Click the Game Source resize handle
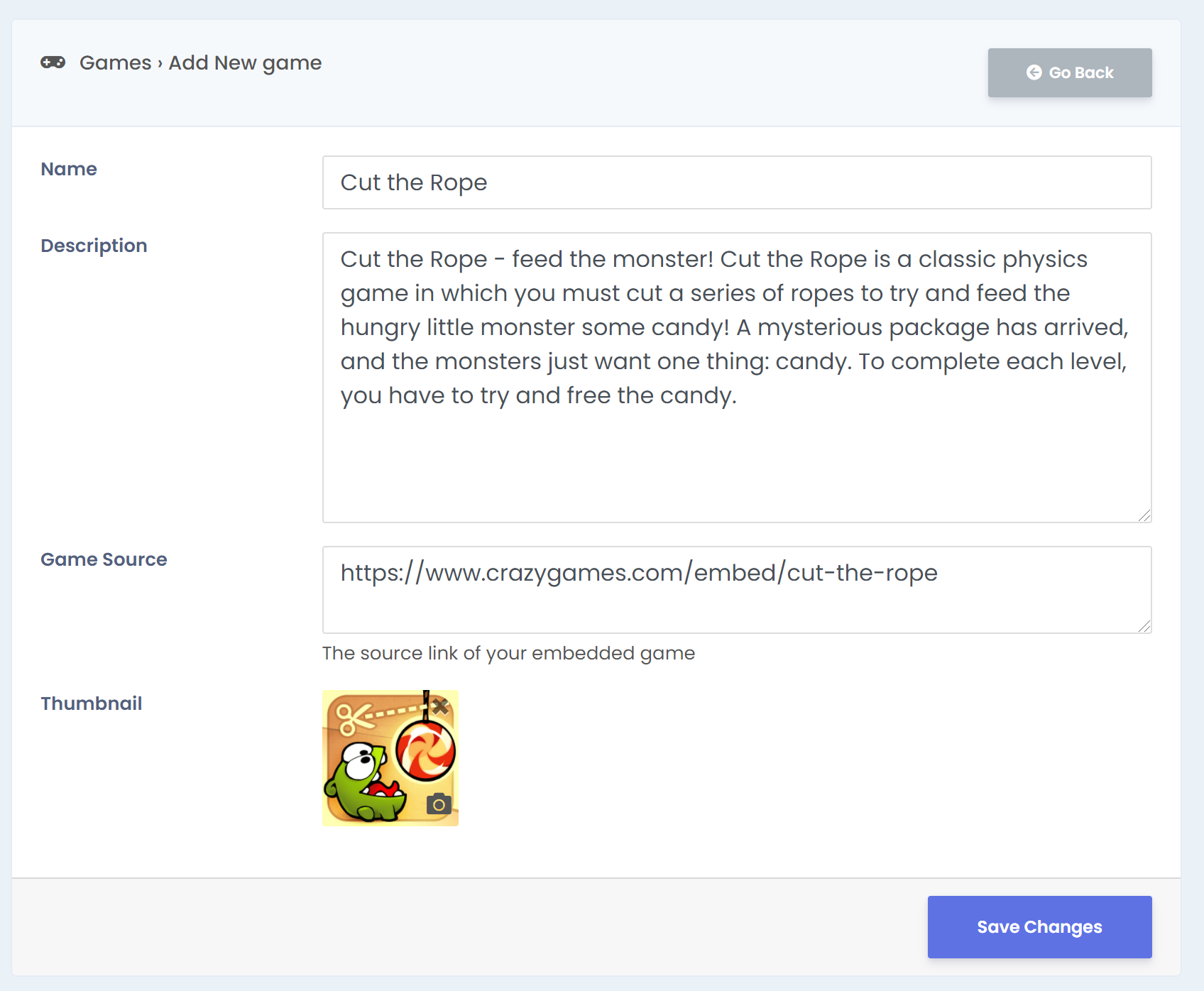 1144,626
